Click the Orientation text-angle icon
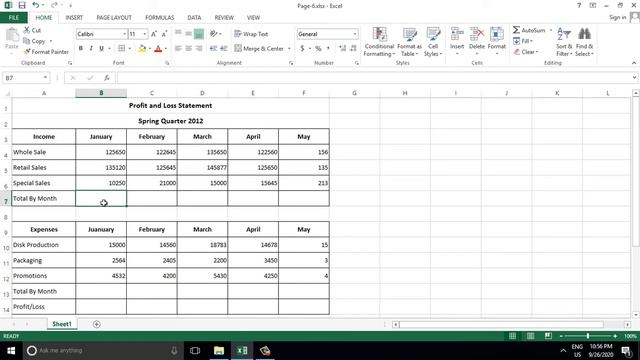Screen dimensions: 640x360 click(x=213, y=33)
